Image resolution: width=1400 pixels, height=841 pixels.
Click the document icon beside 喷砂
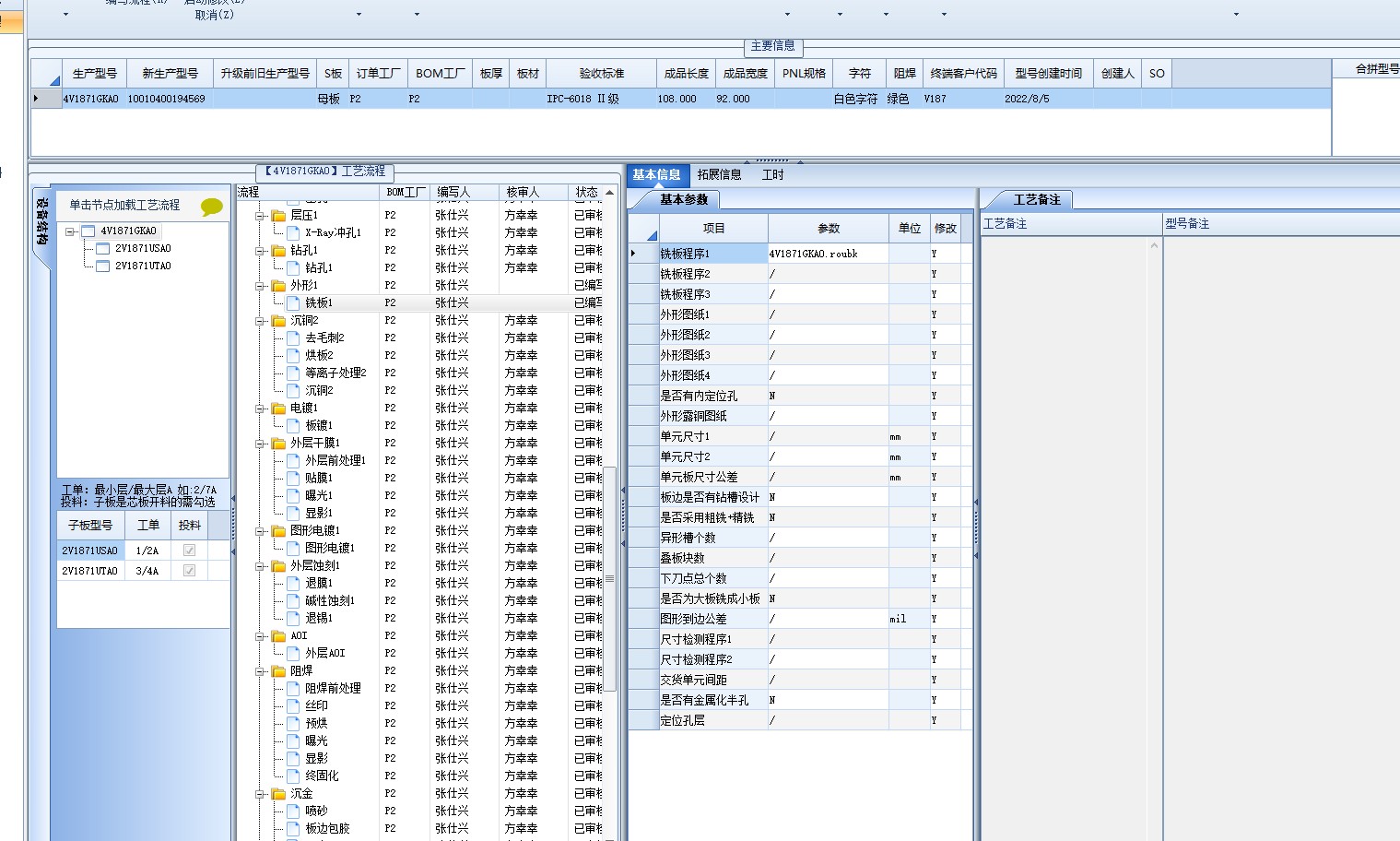coord(293,811)
